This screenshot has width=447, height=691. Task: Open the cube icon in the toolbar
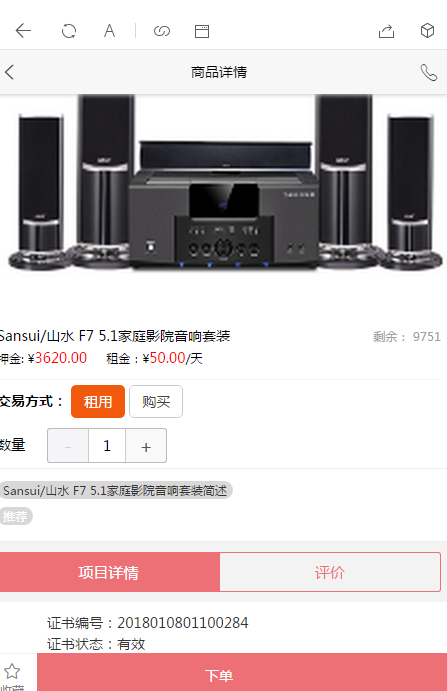(427, 31)
